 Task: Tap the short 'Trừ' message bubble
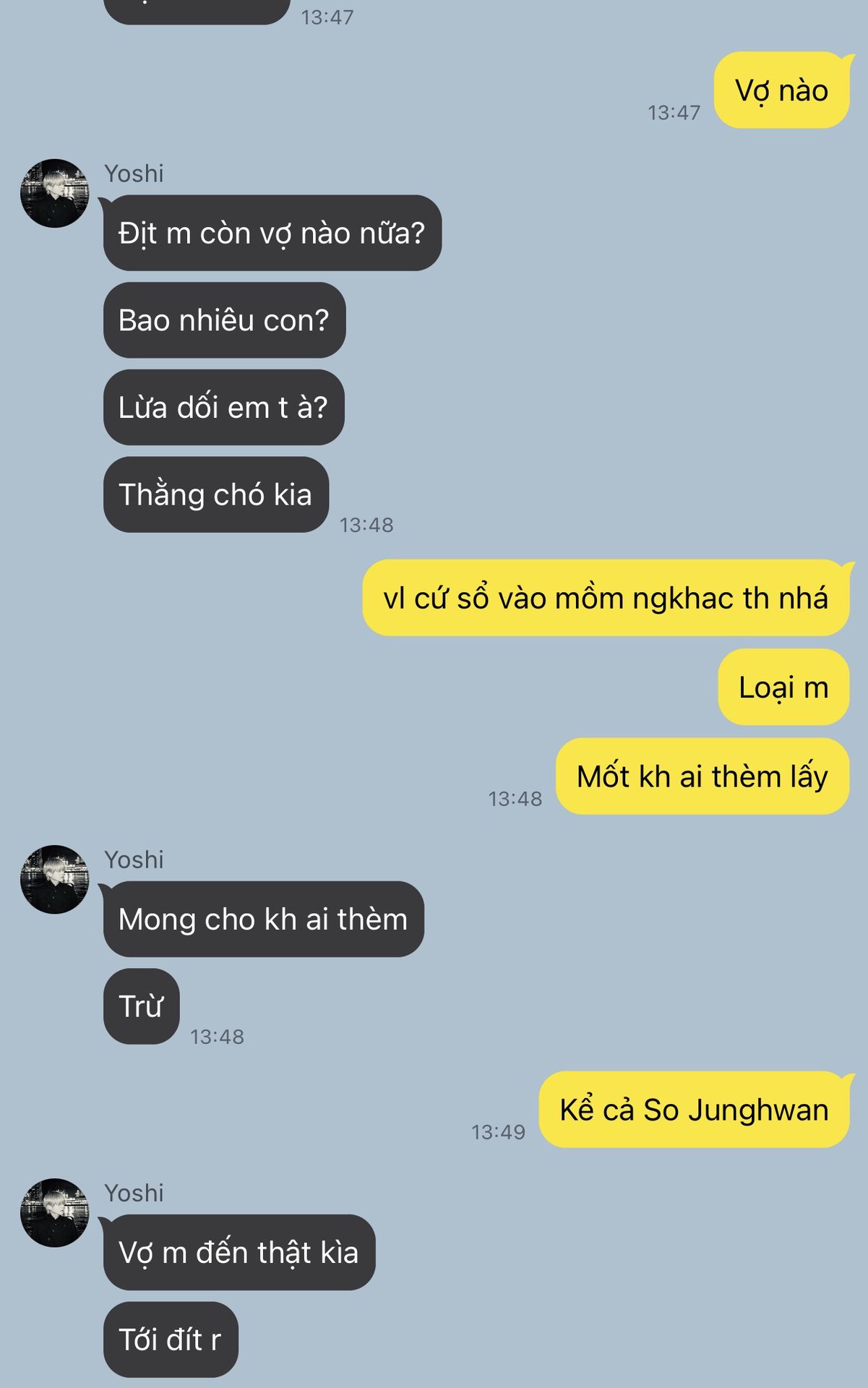coord(142,1006)
